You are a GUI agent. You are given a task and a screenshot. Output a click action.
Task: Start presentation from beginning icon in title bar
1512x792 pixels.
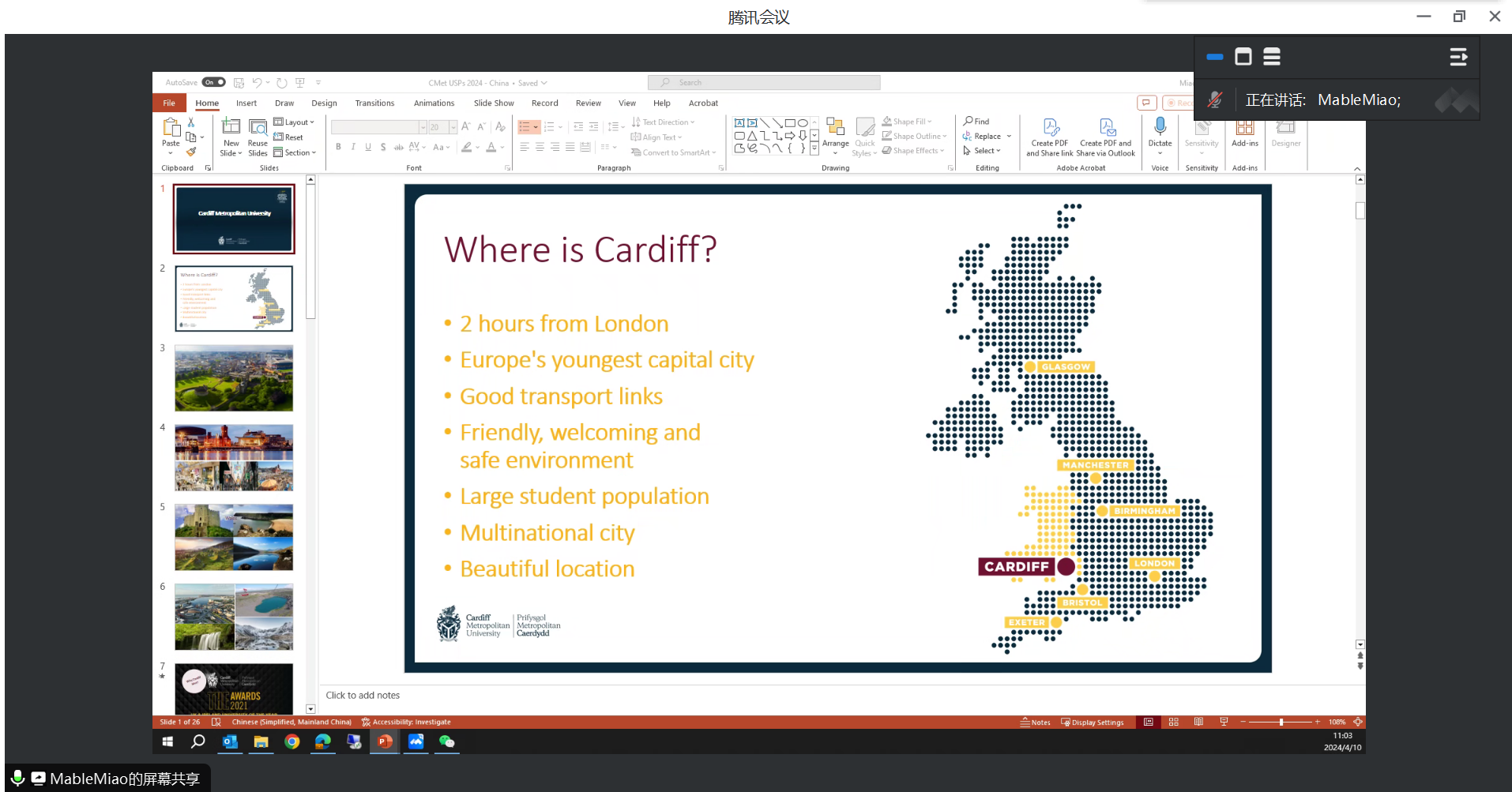point(300,82)
